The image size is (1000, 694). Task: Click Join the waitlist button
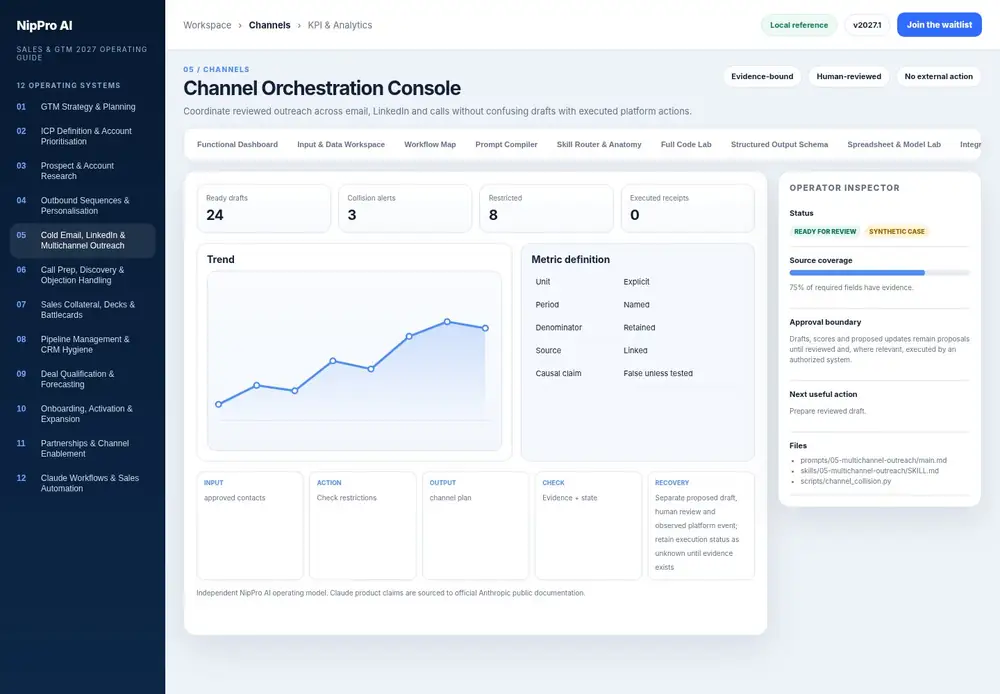939,25
